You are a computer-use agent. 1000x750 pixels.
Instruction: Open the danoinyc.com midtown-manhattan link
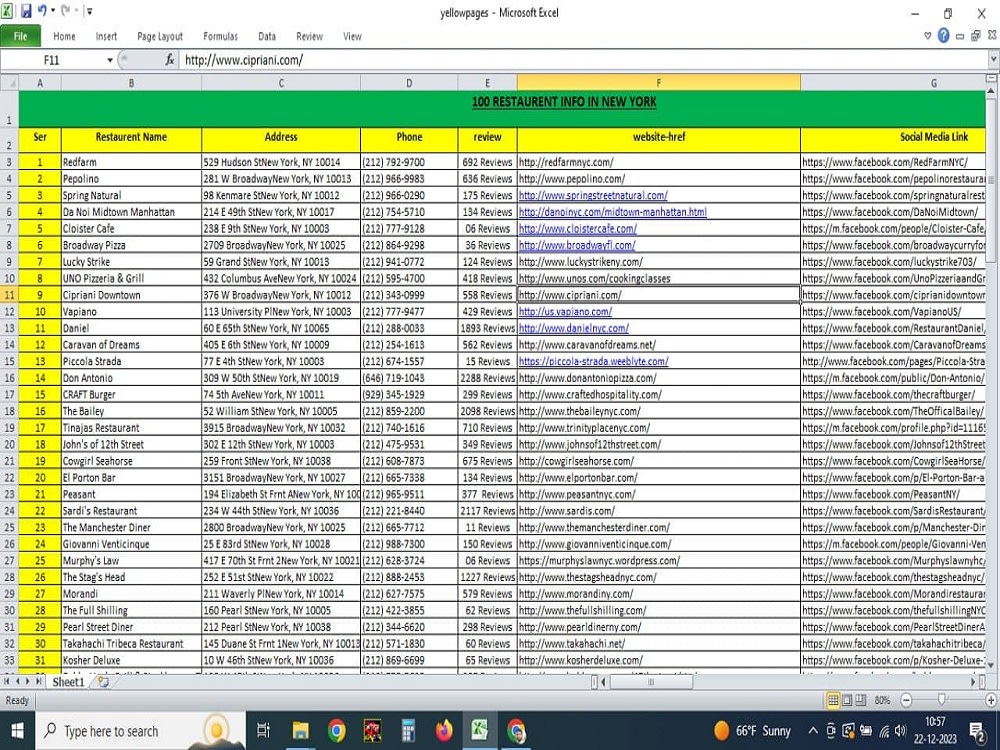click(x=612, y=212)
